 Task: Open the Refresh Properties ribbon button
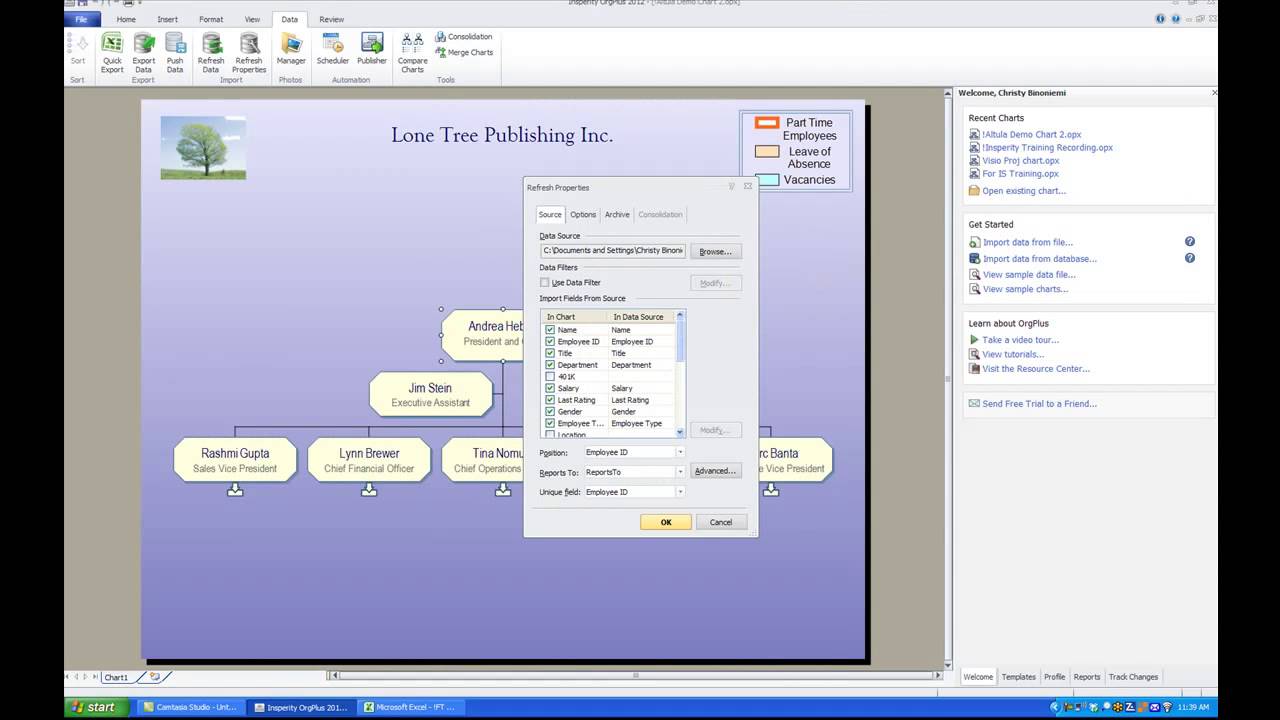(x=249, y=53)
